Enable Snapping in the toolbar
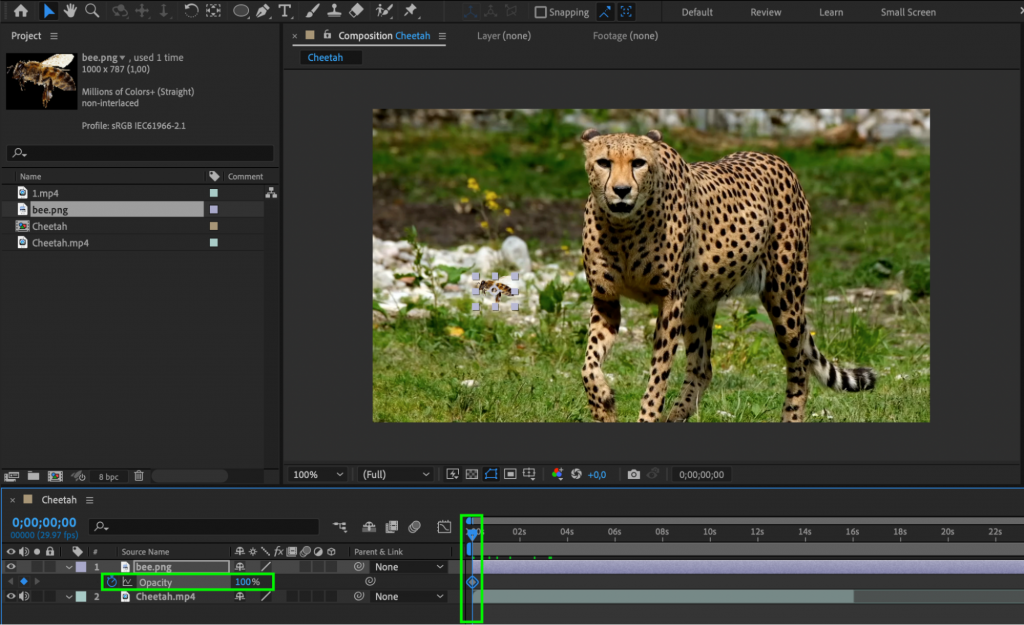Image resolution: width=1024 pixels, height=625 pixels. pos(538,11)
